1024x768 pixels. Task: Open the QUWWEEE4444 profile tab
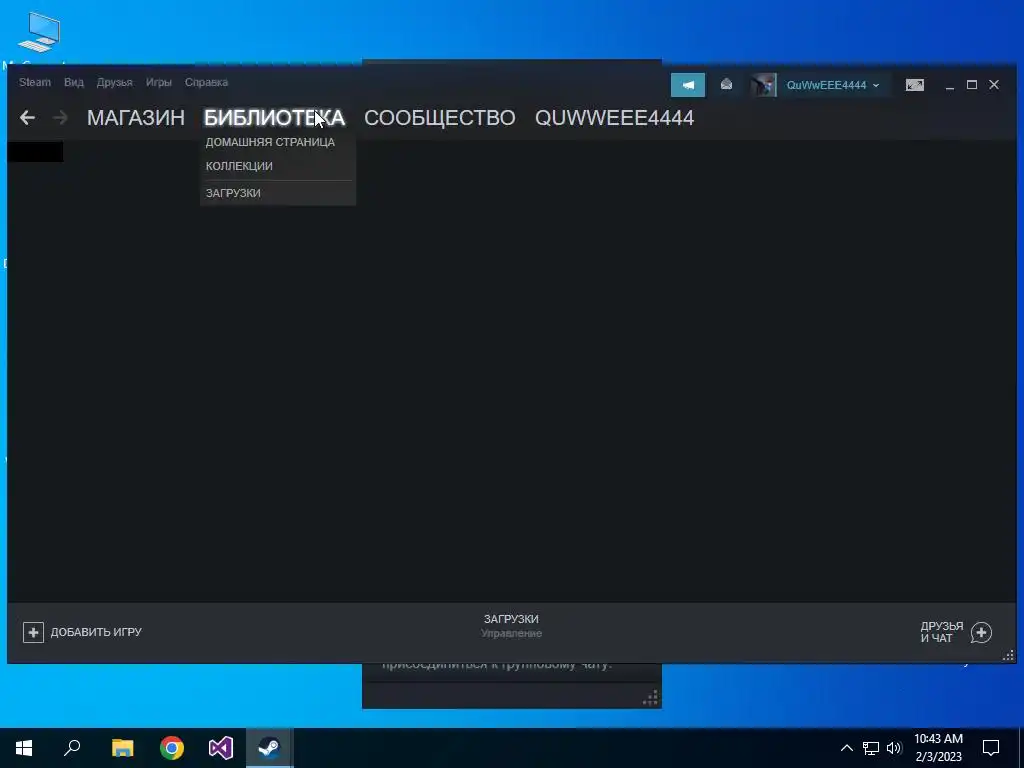click(615, 118)
